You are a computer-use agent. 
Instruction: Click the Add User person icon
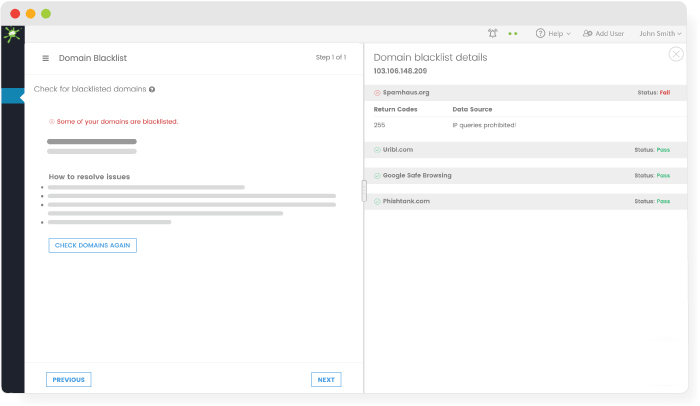point(588,33)
